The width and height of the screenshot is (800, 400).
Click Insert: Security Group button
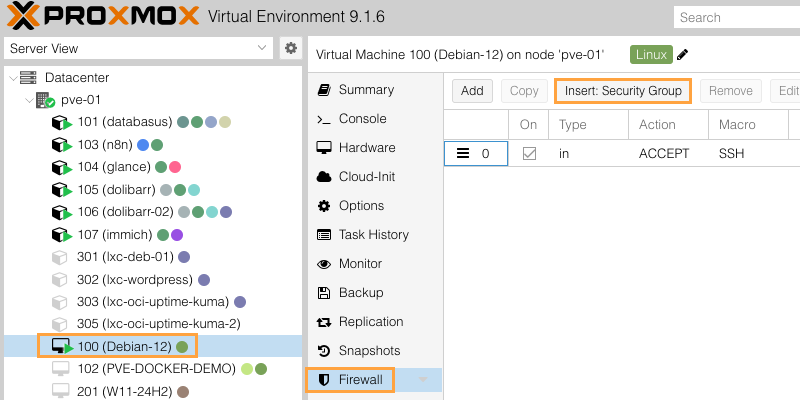click(623, 91)
